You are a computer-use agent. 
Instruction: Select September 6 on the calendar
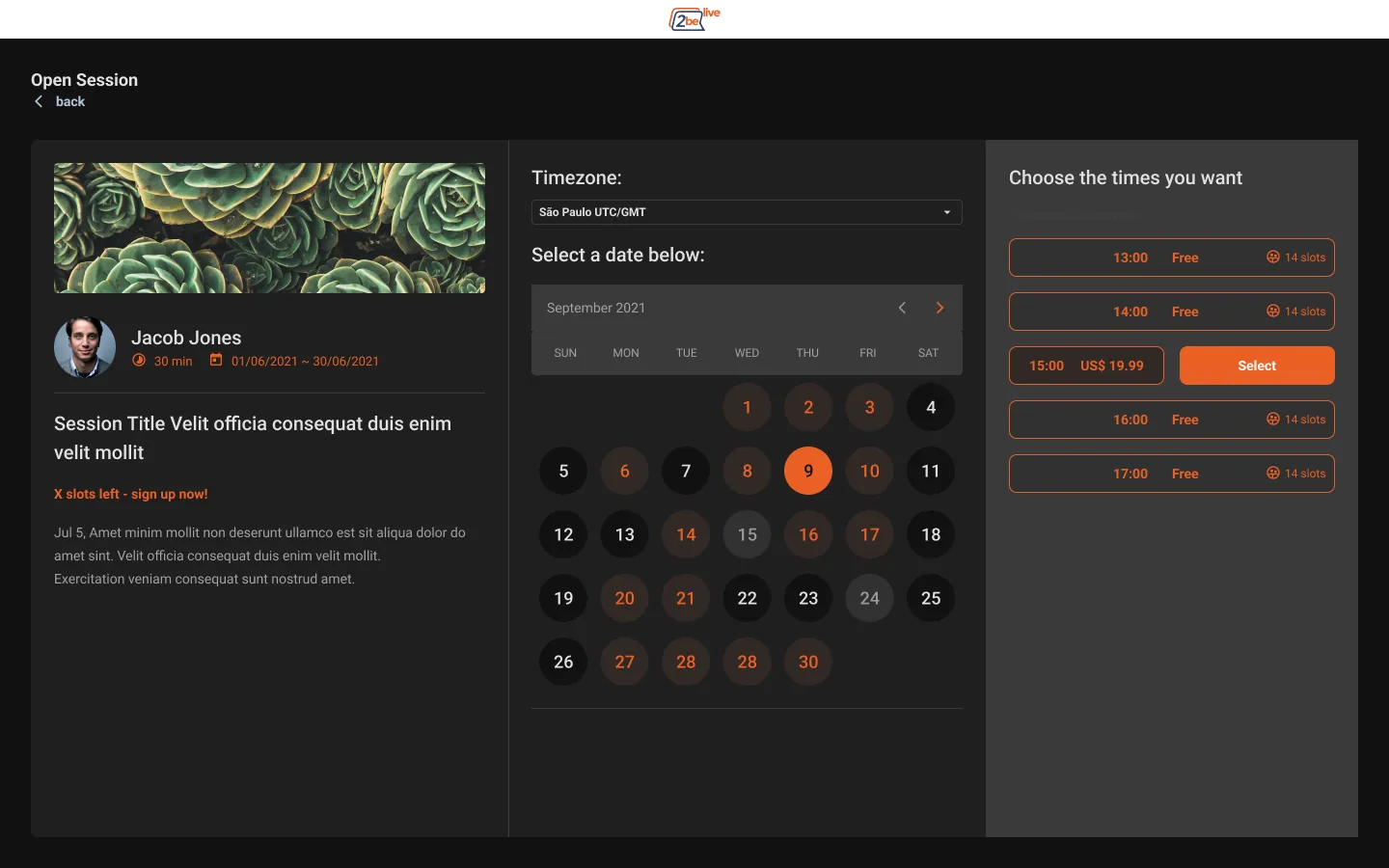(624, 471)
